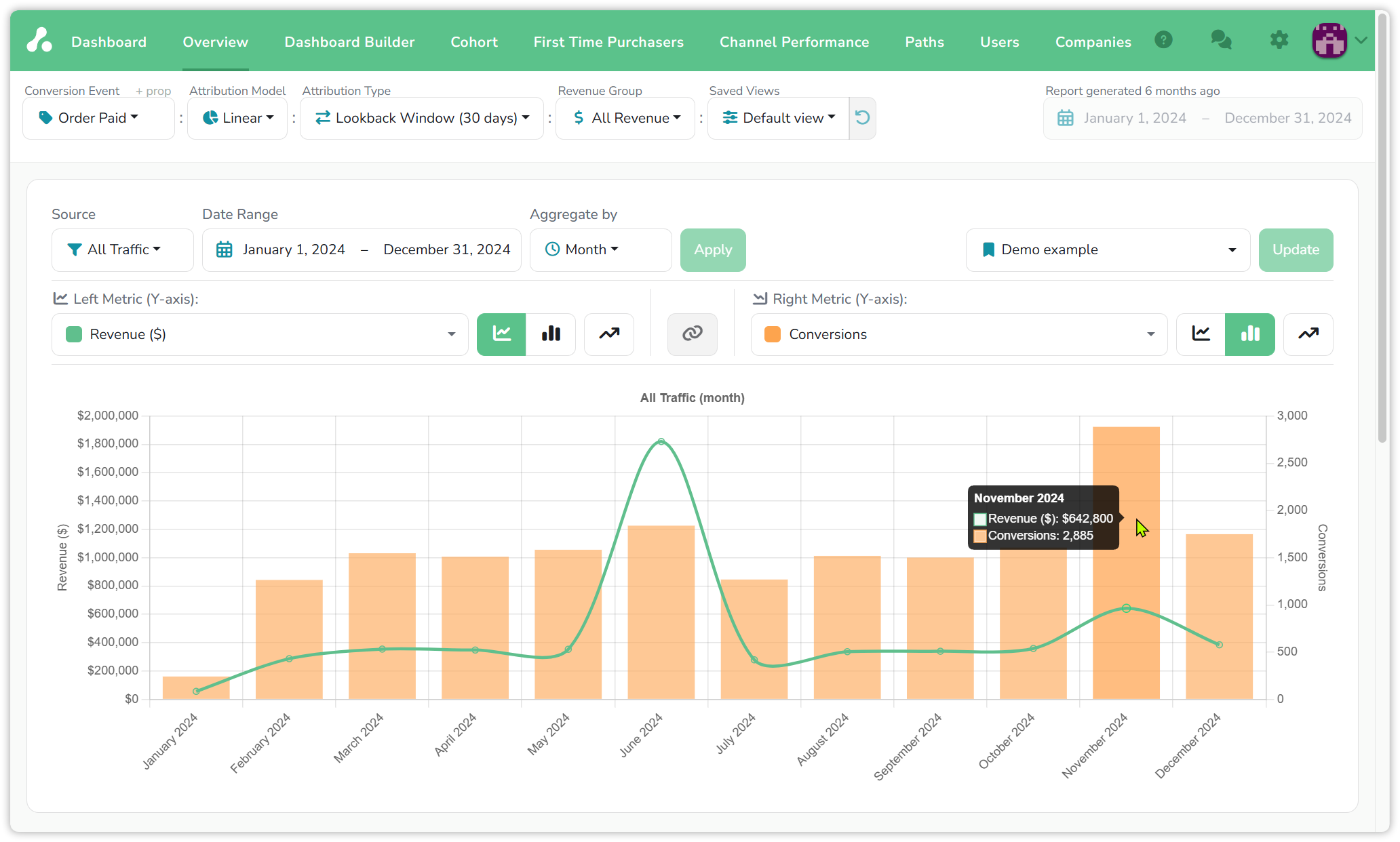
Task: Open the Order Paid conversion dropdown
Action: pos(98,118)
